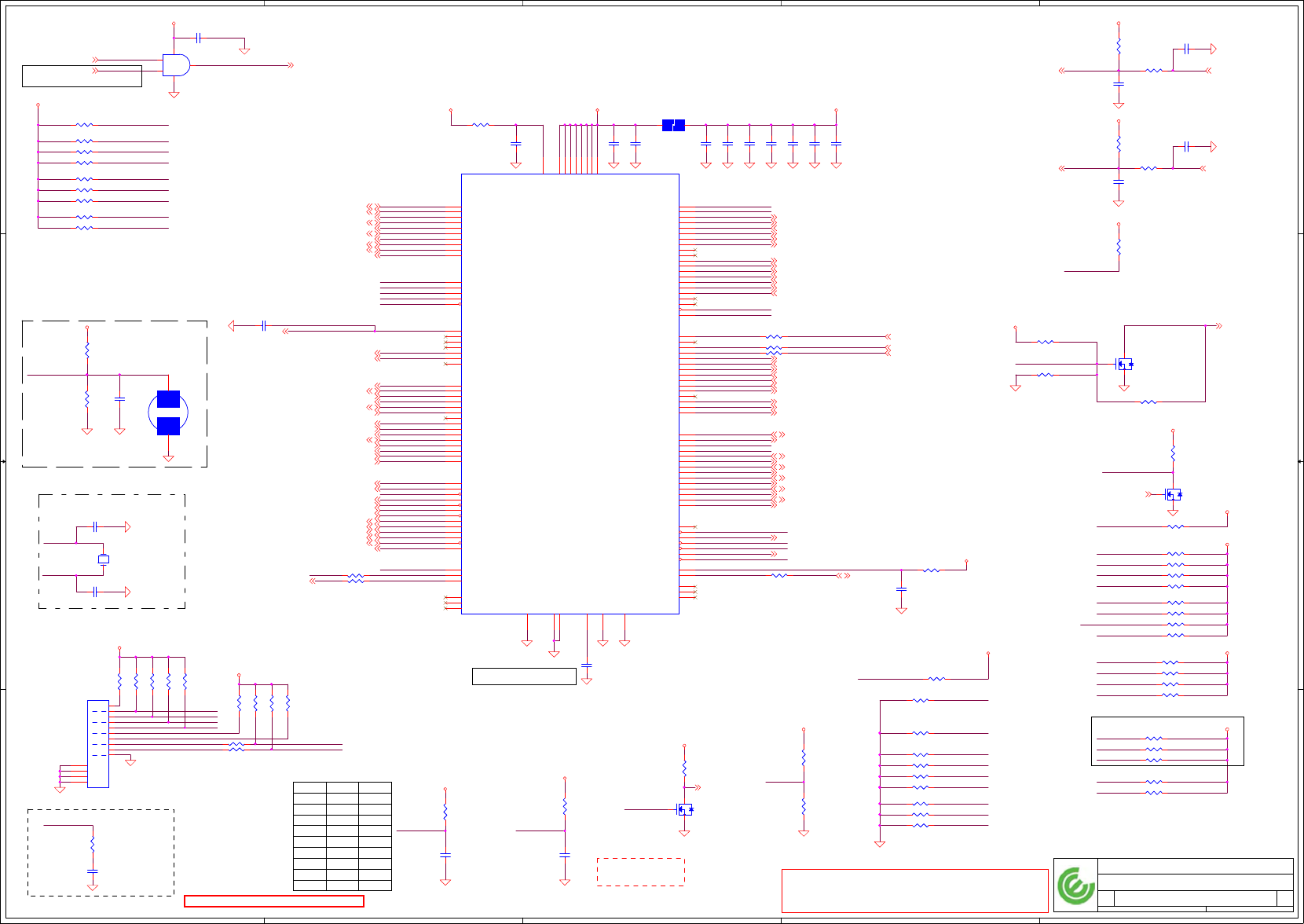
Task: Select the capacitor above the AND gate
Action: pos(199,38)
